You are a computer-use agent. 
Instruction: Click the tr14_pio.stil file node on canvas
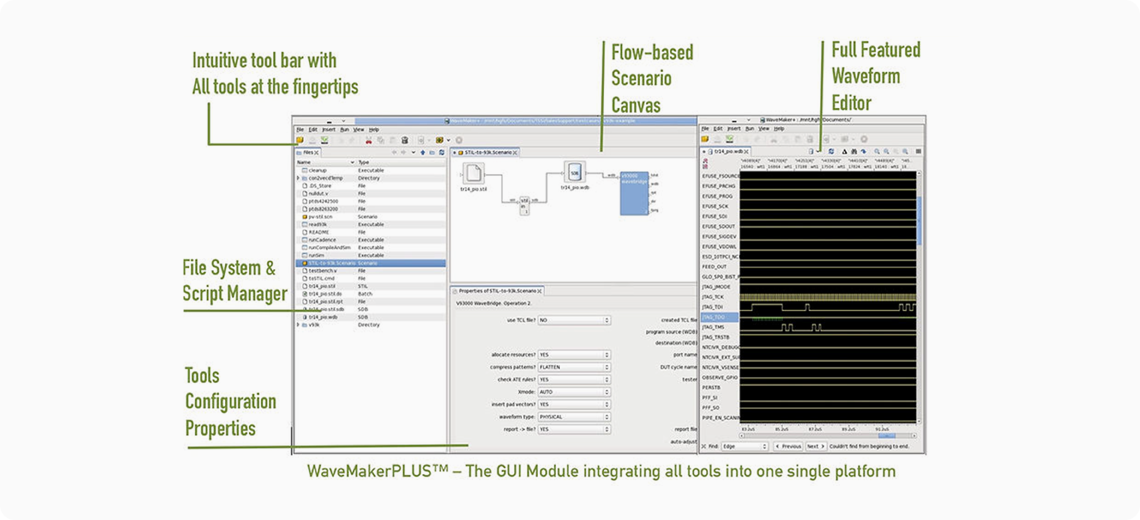[x=474, y=173]
